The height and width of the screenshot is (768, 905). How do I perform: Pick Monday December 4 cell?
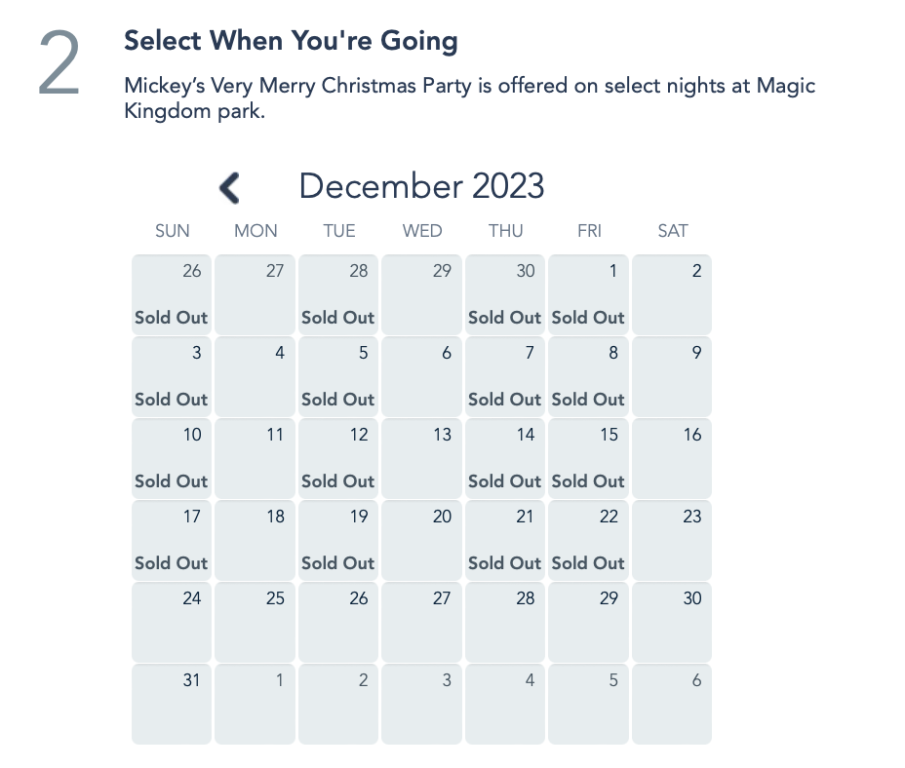click(x=255, y=376)
